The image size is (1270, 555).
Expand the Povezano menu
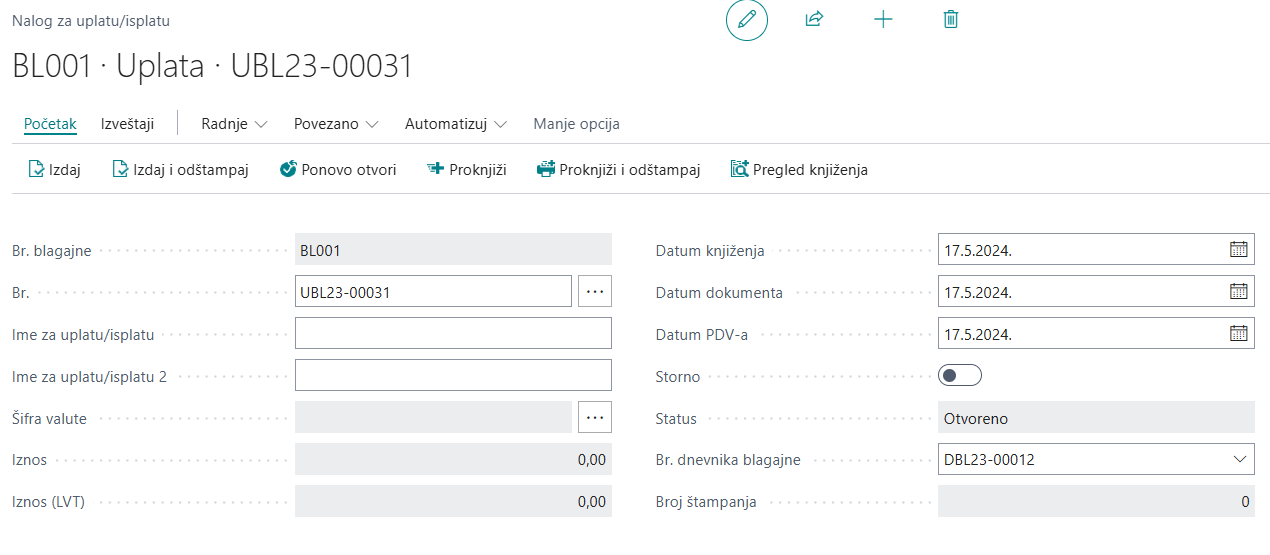[x=336, y=124]
